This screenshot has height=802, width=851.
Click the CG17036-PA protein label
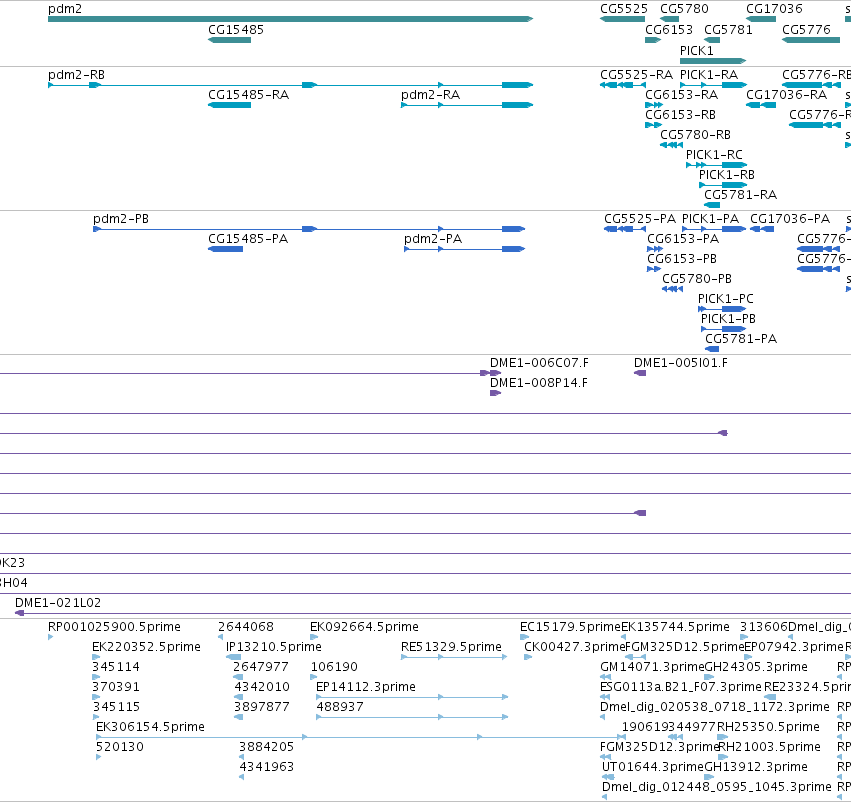click(790, 219)
